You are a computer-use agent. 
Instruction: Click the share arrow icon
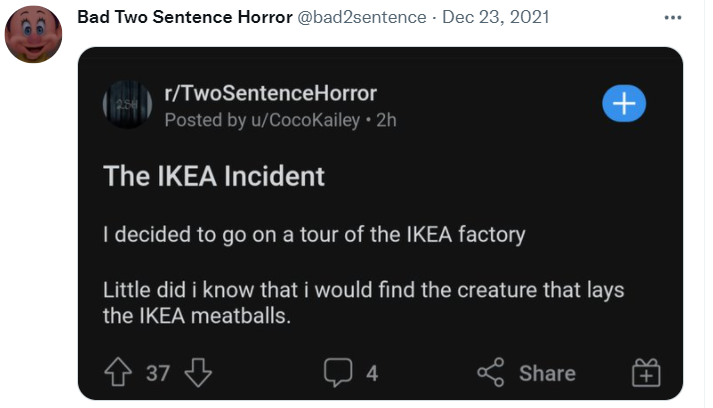click(491, 373)
